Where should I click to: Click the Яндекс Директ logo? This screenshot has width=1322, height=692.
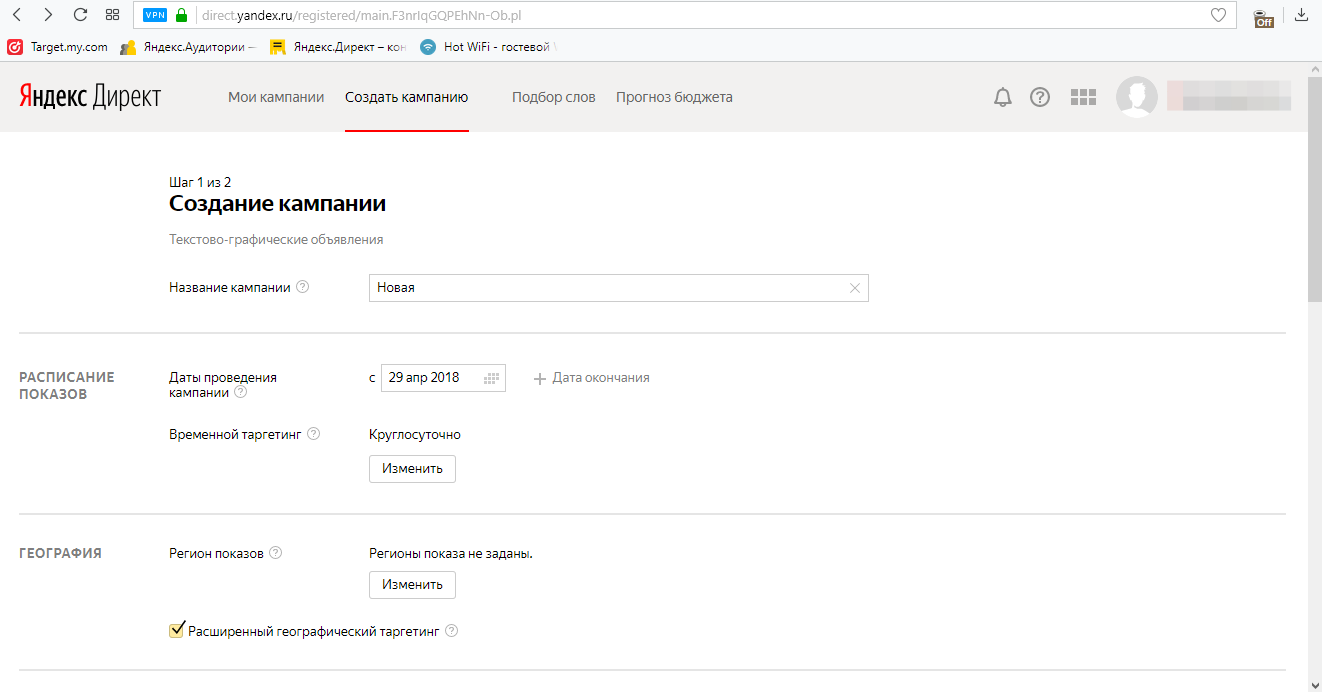click(x=90, y=97)
